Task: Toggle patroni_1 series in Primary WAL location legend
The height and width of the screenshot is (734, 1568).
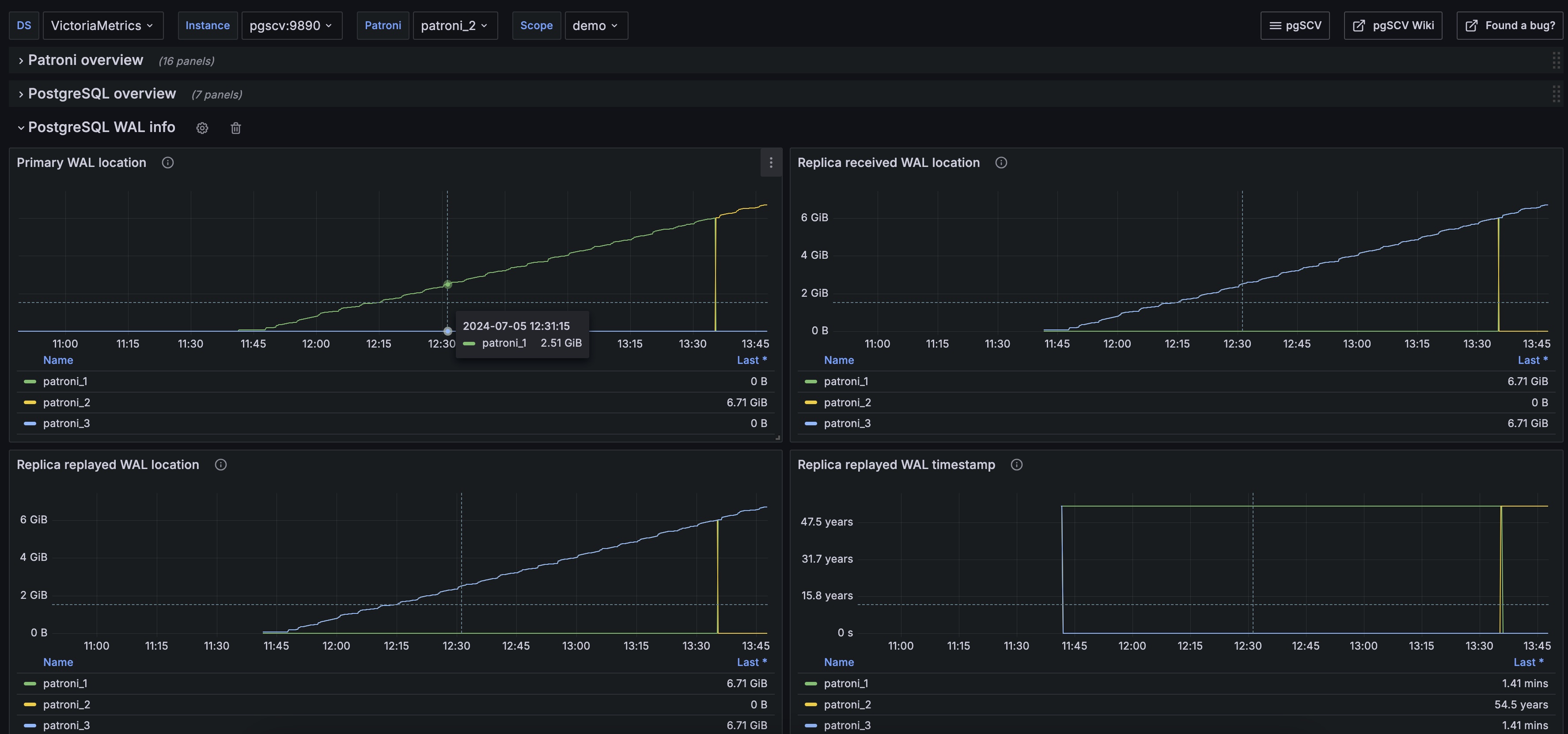Action: coord(65,382)
